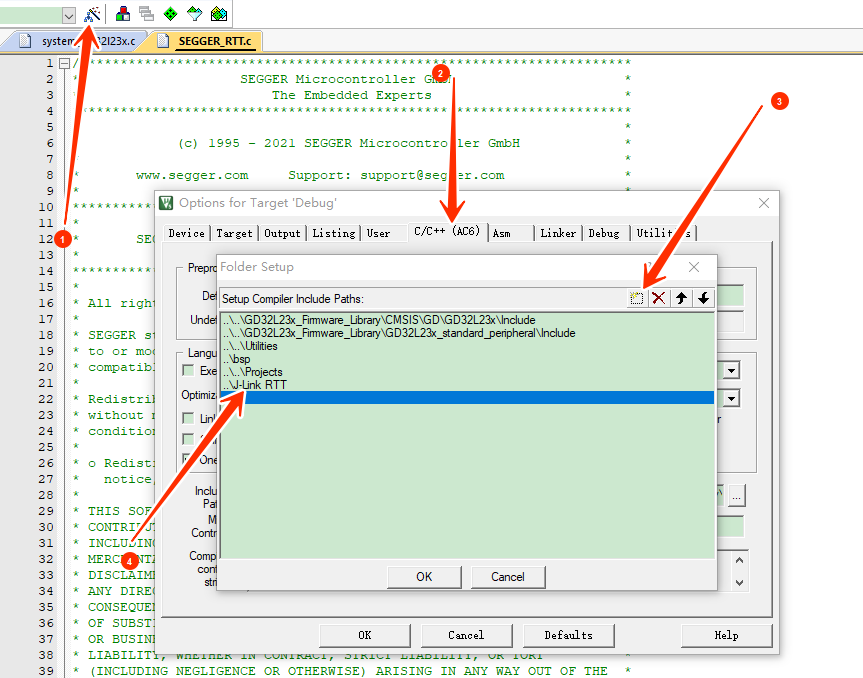The width and height of the screenshot is (863, 678).
Task: Switch to Linker tab
Action: [558, 233]
